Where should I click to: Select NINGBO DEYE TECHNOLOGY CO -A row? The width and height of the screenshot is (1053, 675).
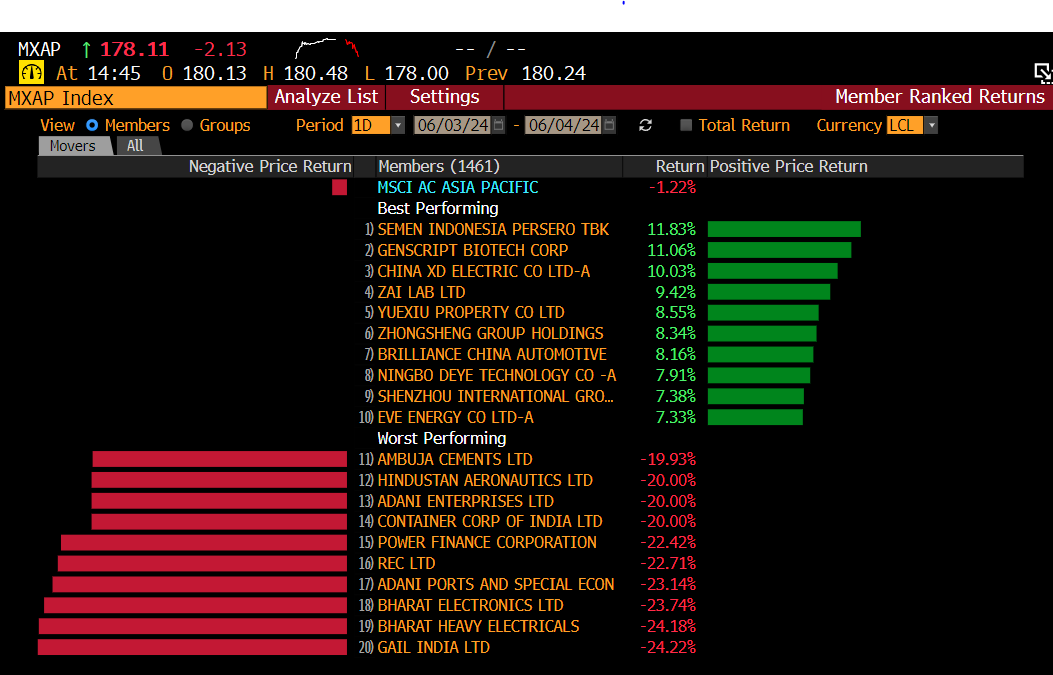tap(496, 375)
